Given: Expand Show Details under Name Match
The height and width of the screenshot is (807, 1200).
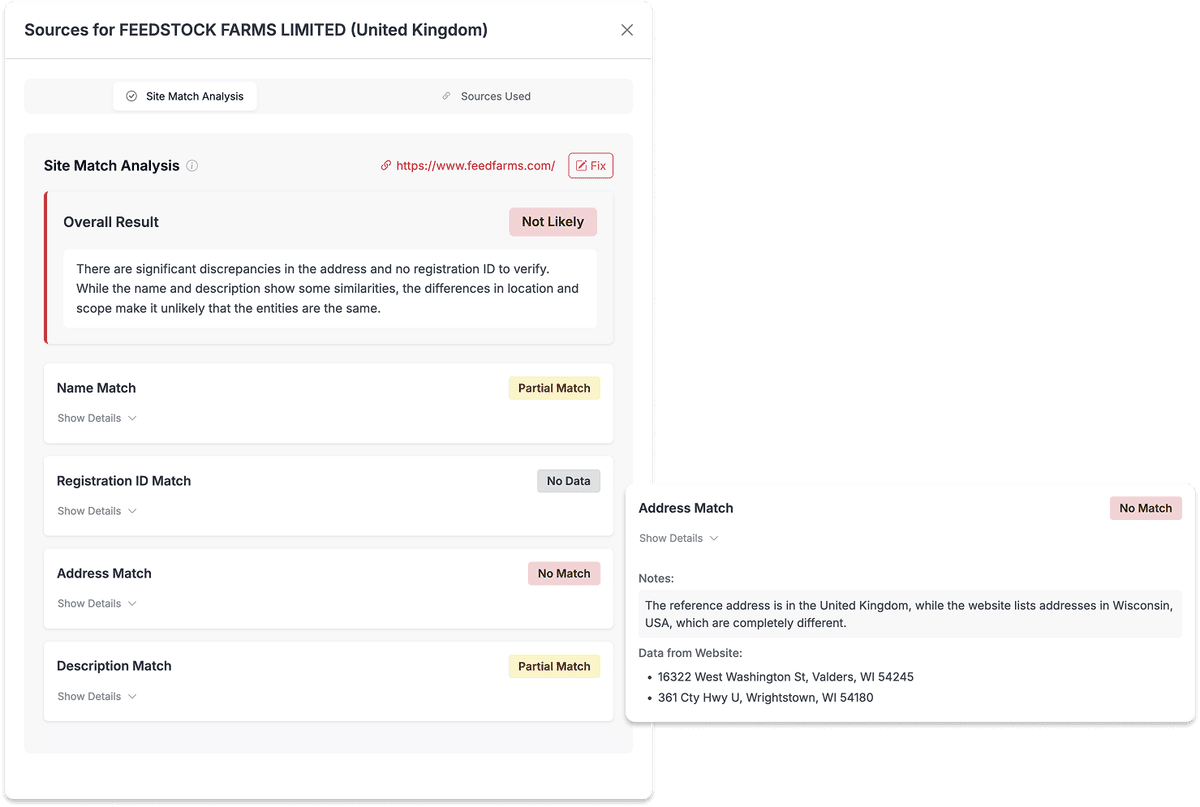Looking at the screenshot, I should point(97,418).
